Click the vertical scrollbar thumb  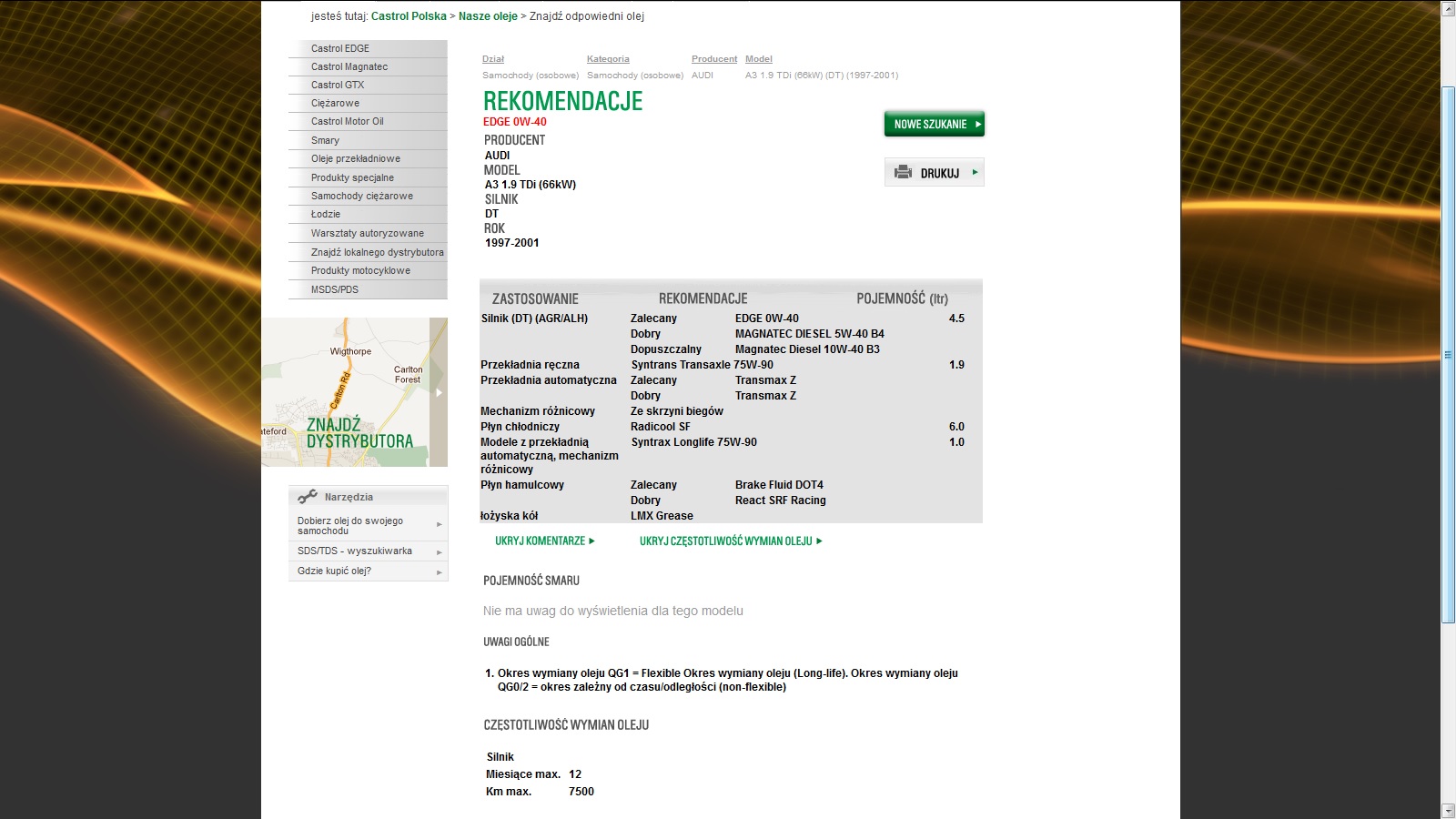point(1448,355)
